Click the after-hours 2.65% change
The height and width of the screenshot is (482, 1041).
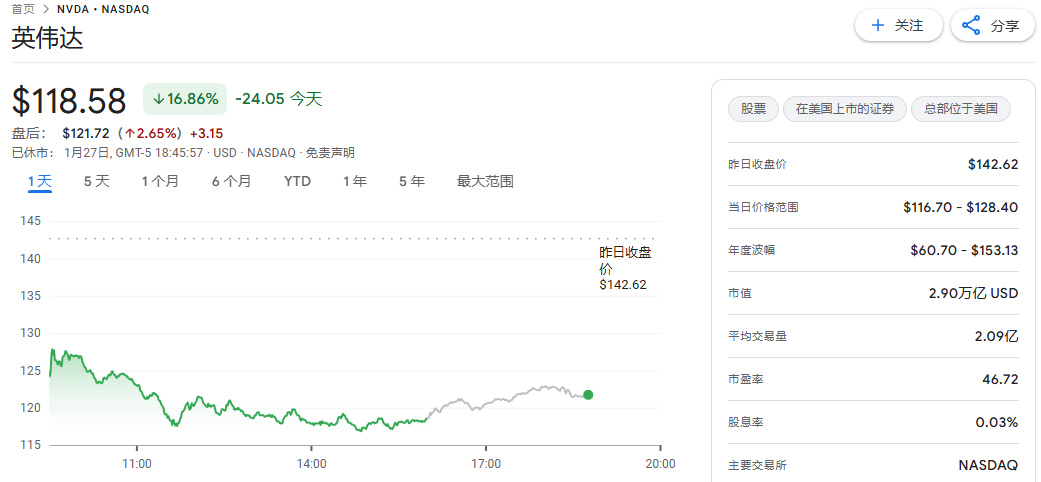tap(151, 133)
